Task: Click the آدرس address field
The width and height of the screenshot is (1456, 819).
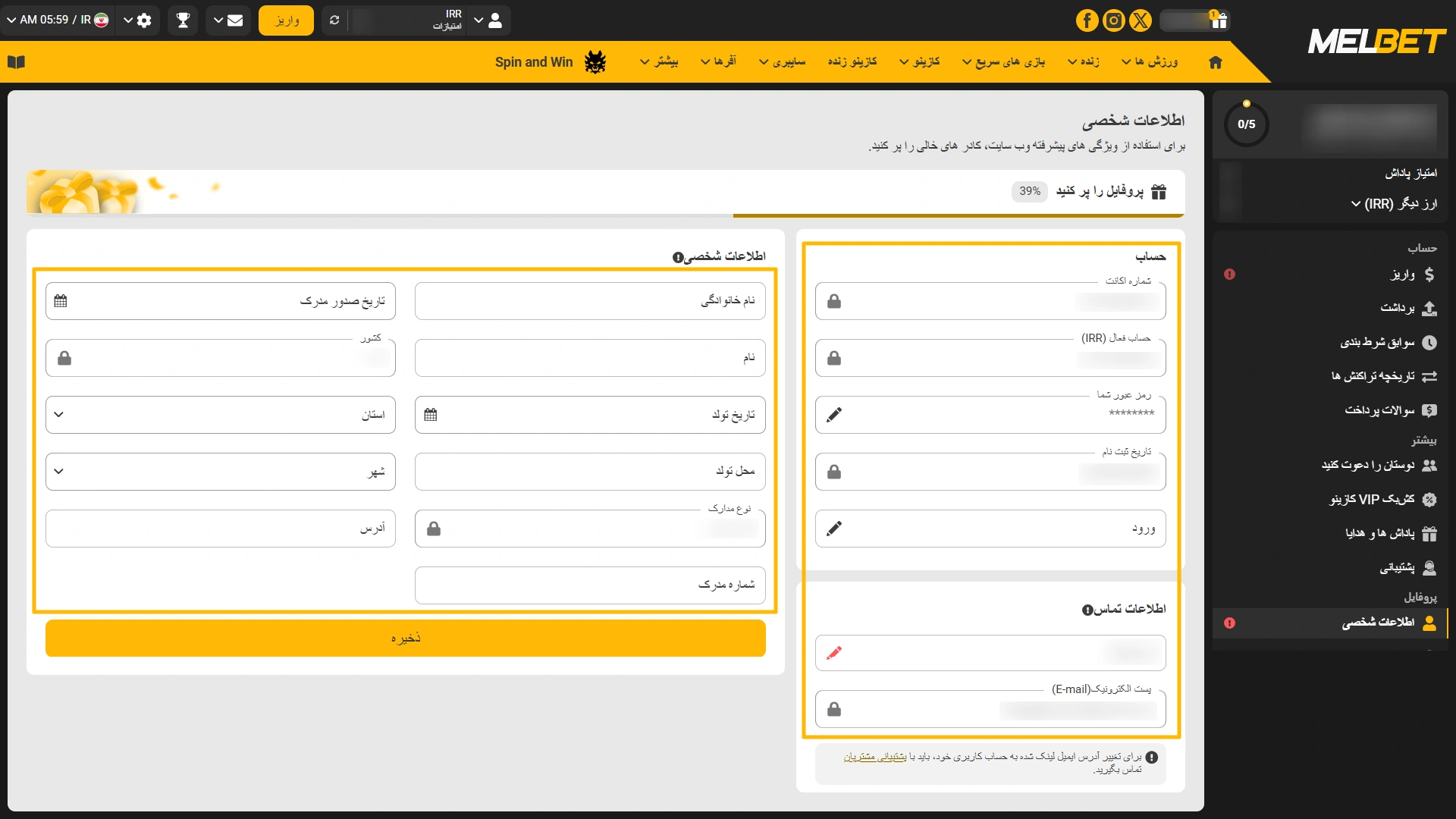Action: (x=221, y=529)
